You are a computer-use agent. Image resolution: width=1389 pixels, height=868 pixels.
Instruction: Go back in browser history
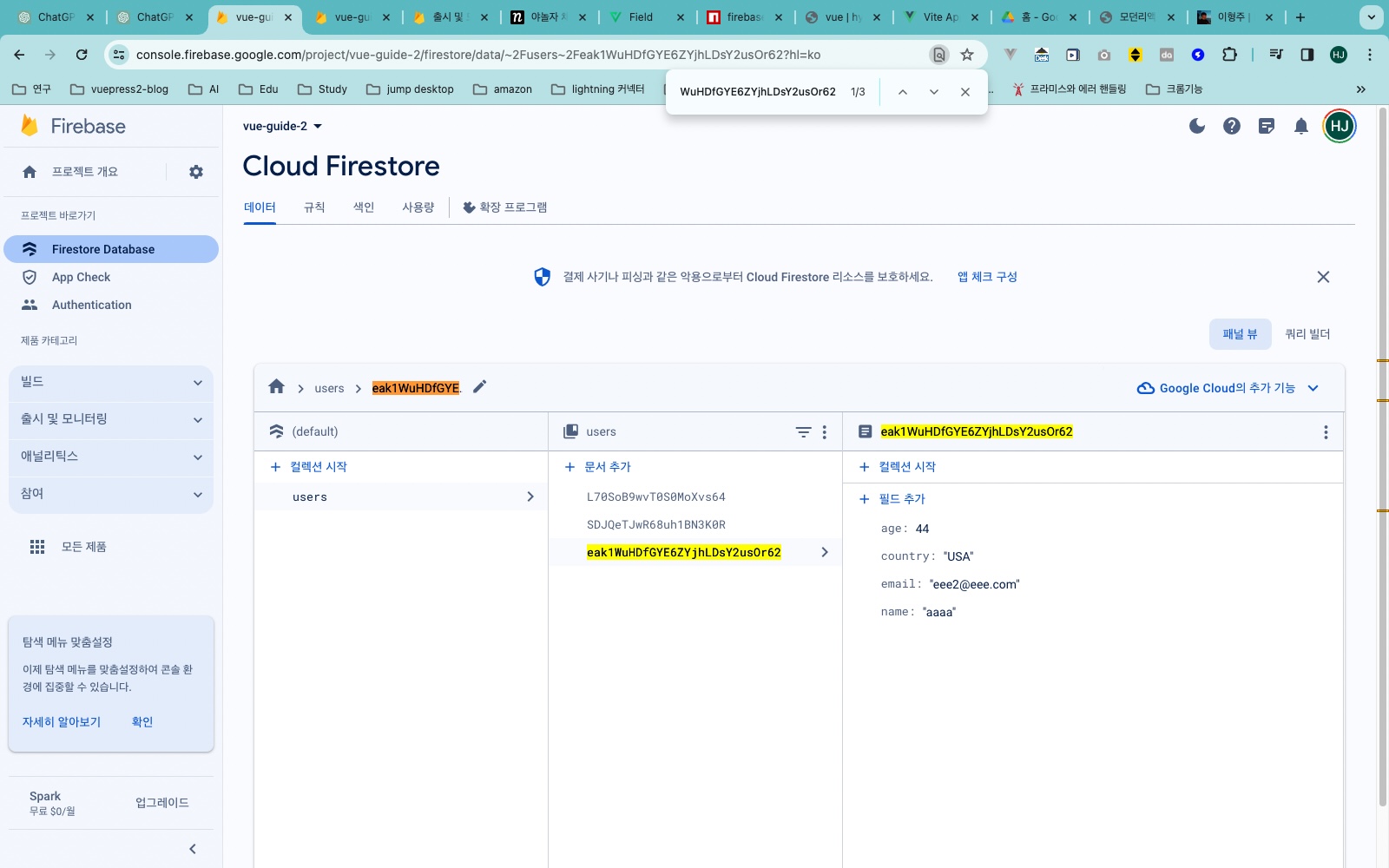[x=19, y=55]
